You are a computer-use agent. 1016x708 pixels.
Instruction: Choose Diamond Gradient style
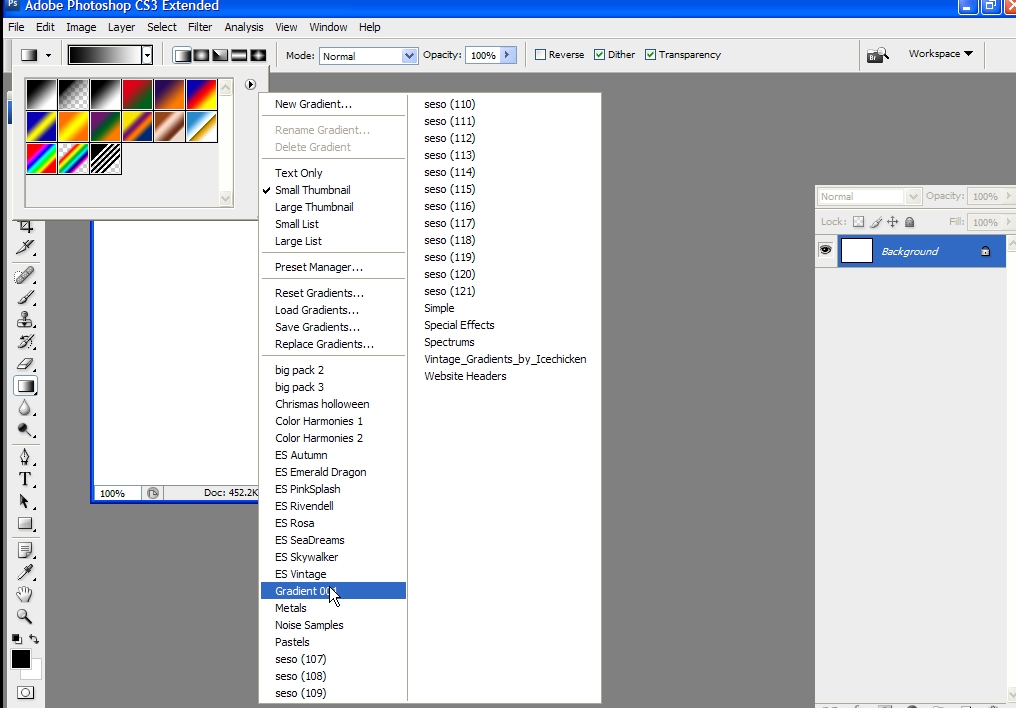pos(258,55)
